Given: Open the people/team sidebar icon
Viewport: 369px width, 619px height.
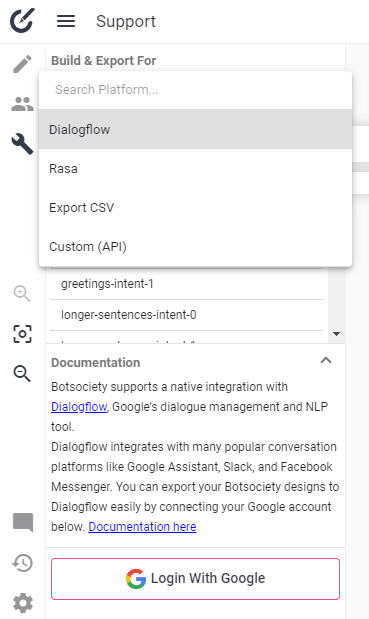Looking at the screenshot, I should [22, 104].
